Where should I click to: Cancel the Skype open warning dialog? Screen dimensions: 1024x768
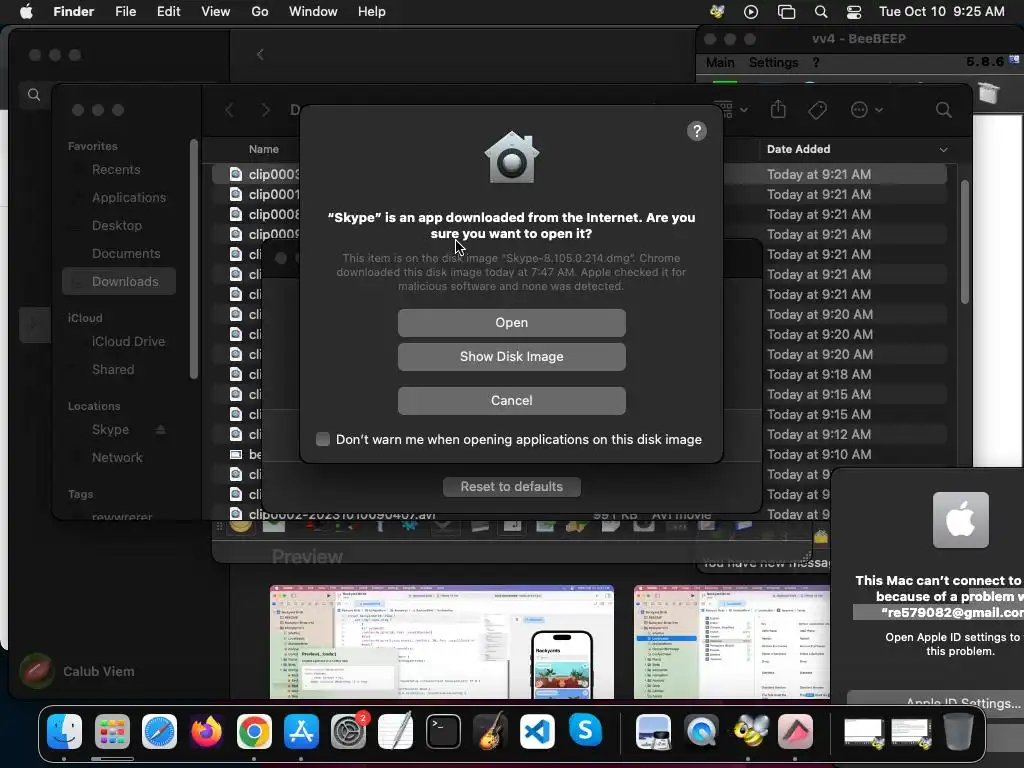[511, 400]
